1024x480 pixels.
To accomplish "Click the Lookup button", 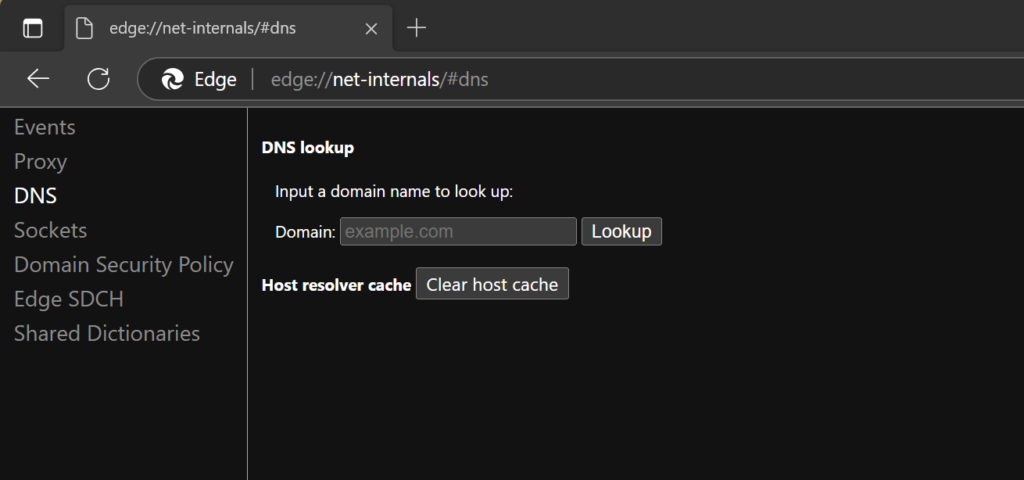I will pos(622,232).
